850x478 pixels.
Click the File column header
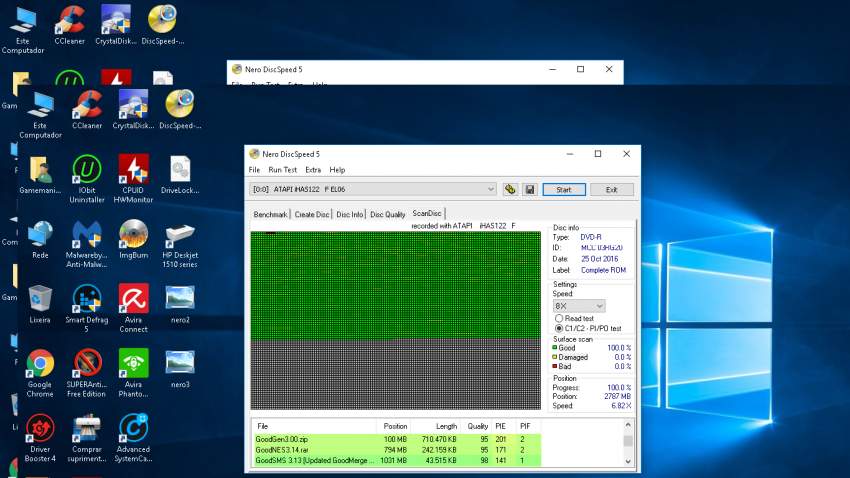314,427
